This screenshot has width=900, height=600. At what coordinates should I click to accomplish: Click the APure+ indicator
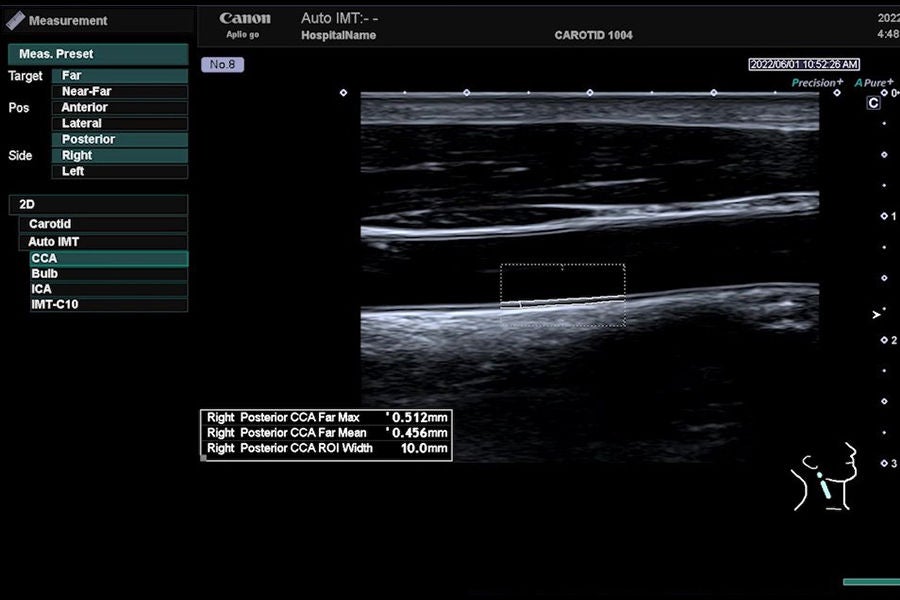click(874, 83)
